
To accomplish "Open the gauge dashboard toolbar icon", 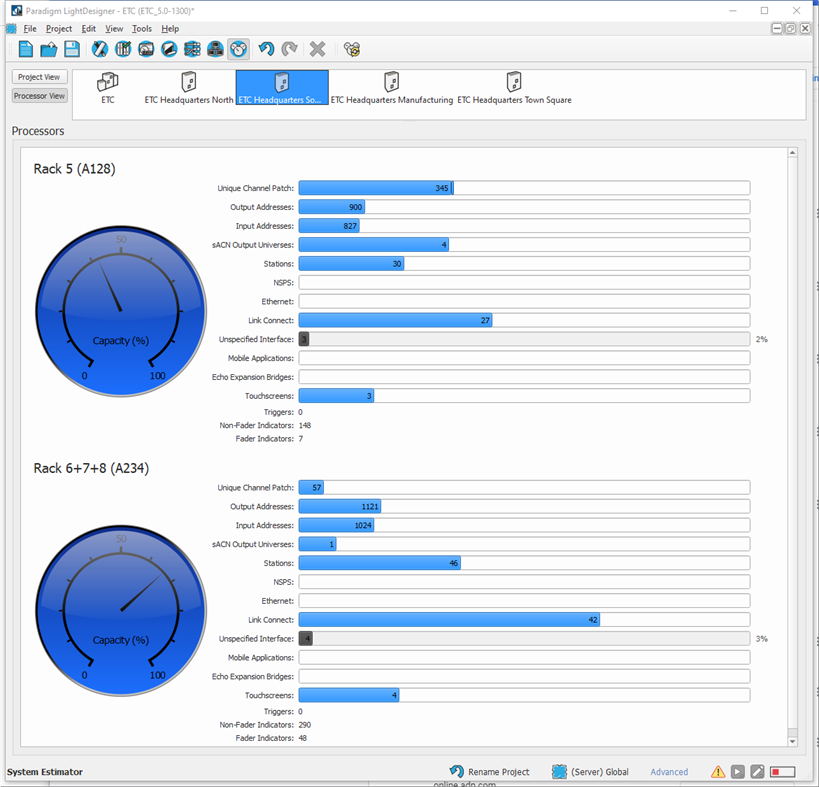I will click(144, 48).
